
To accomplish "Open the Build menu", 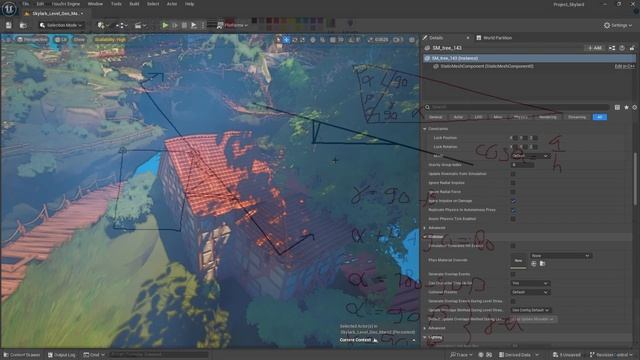I will point(134,4).
